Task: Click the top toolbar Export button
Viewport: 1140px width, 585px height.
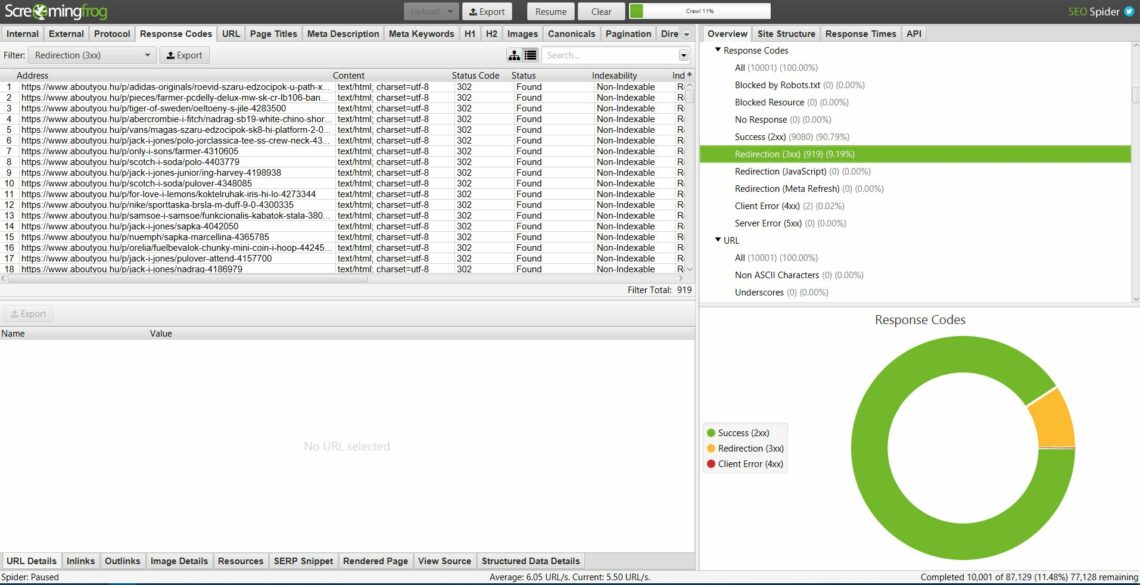Action: tap(487, 12)
